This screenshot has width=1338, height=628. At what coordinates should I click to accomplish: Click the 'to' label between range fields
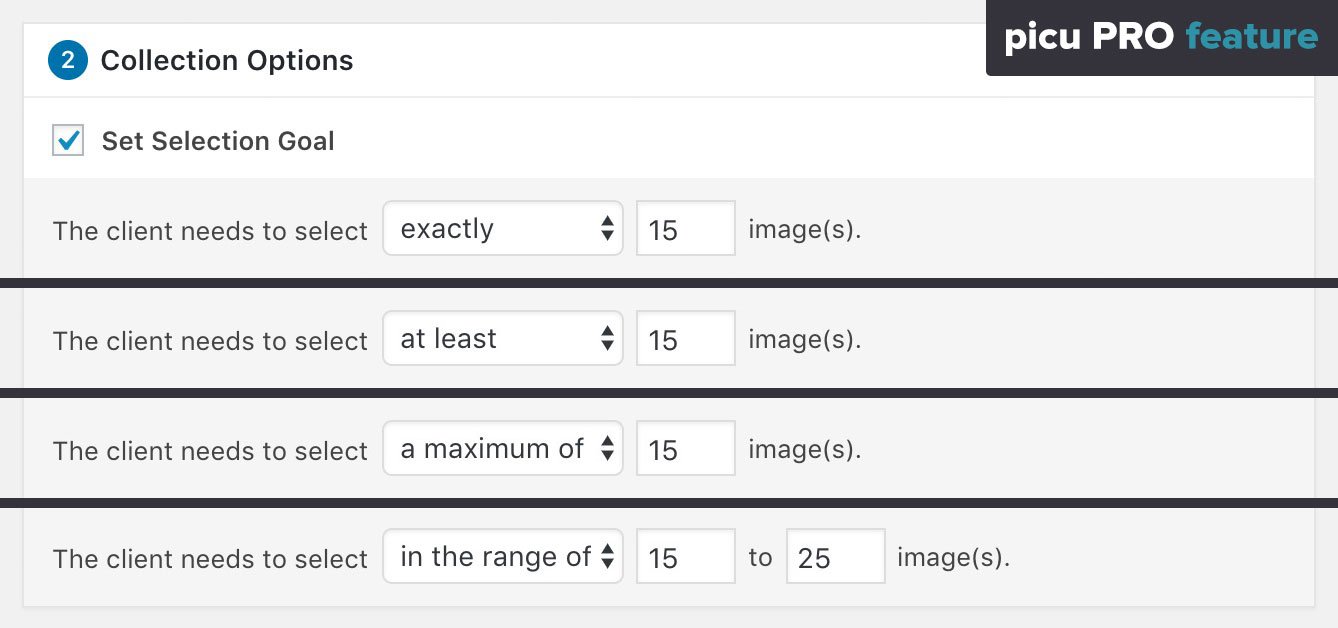click(761, 557)
